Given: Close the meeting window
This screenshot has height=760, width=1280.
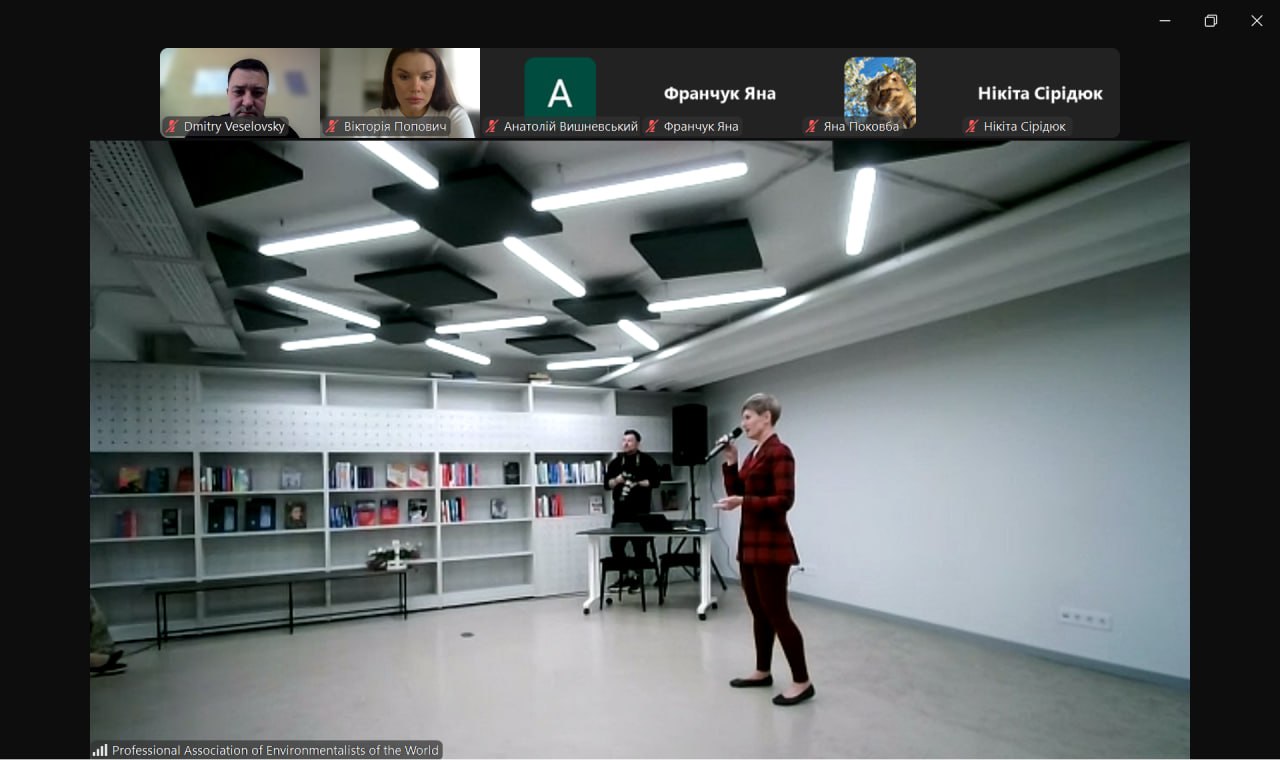Looking at the screenshot, I should [1257, 21].
